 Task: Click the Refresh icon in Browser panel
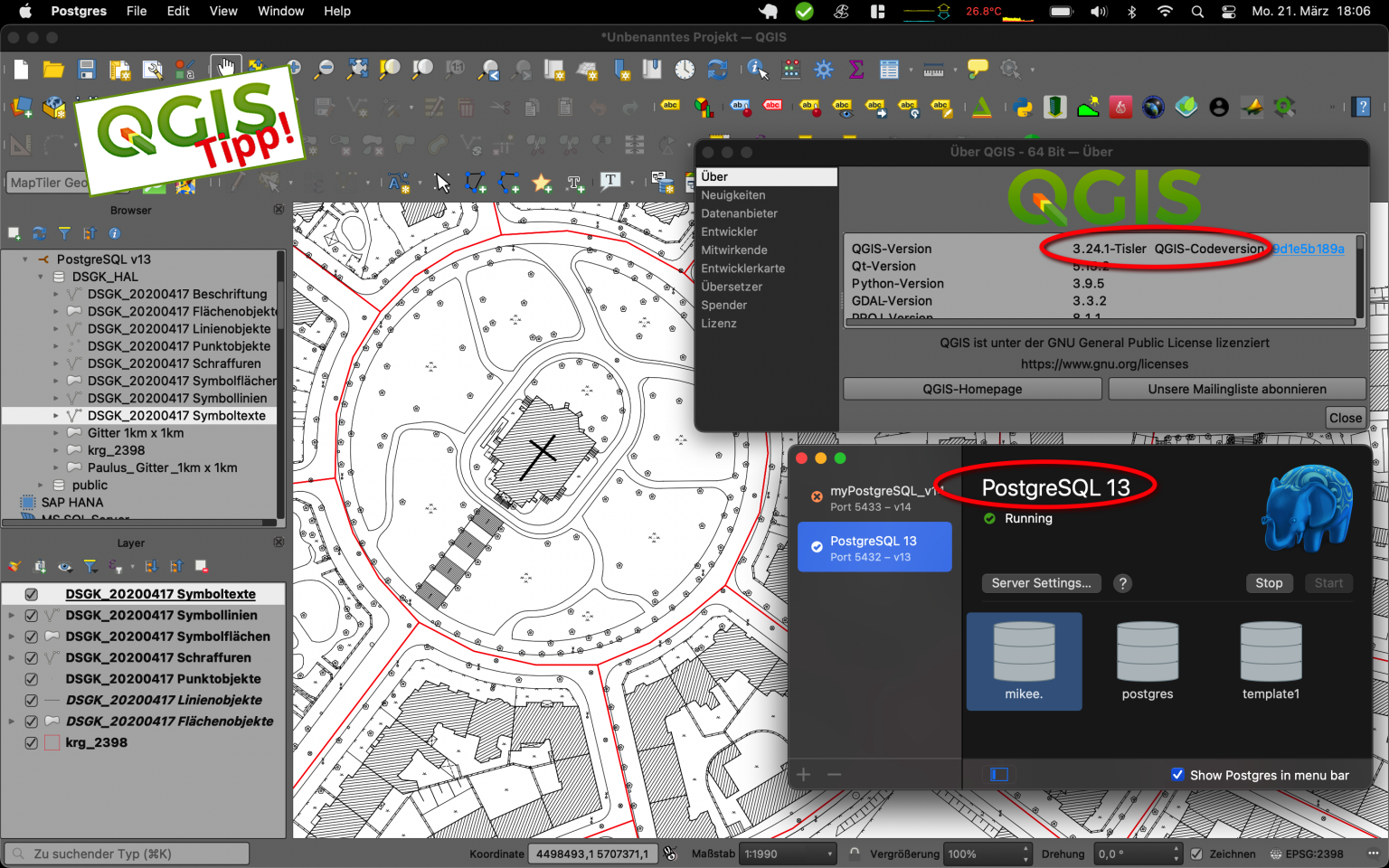point(39,233)
